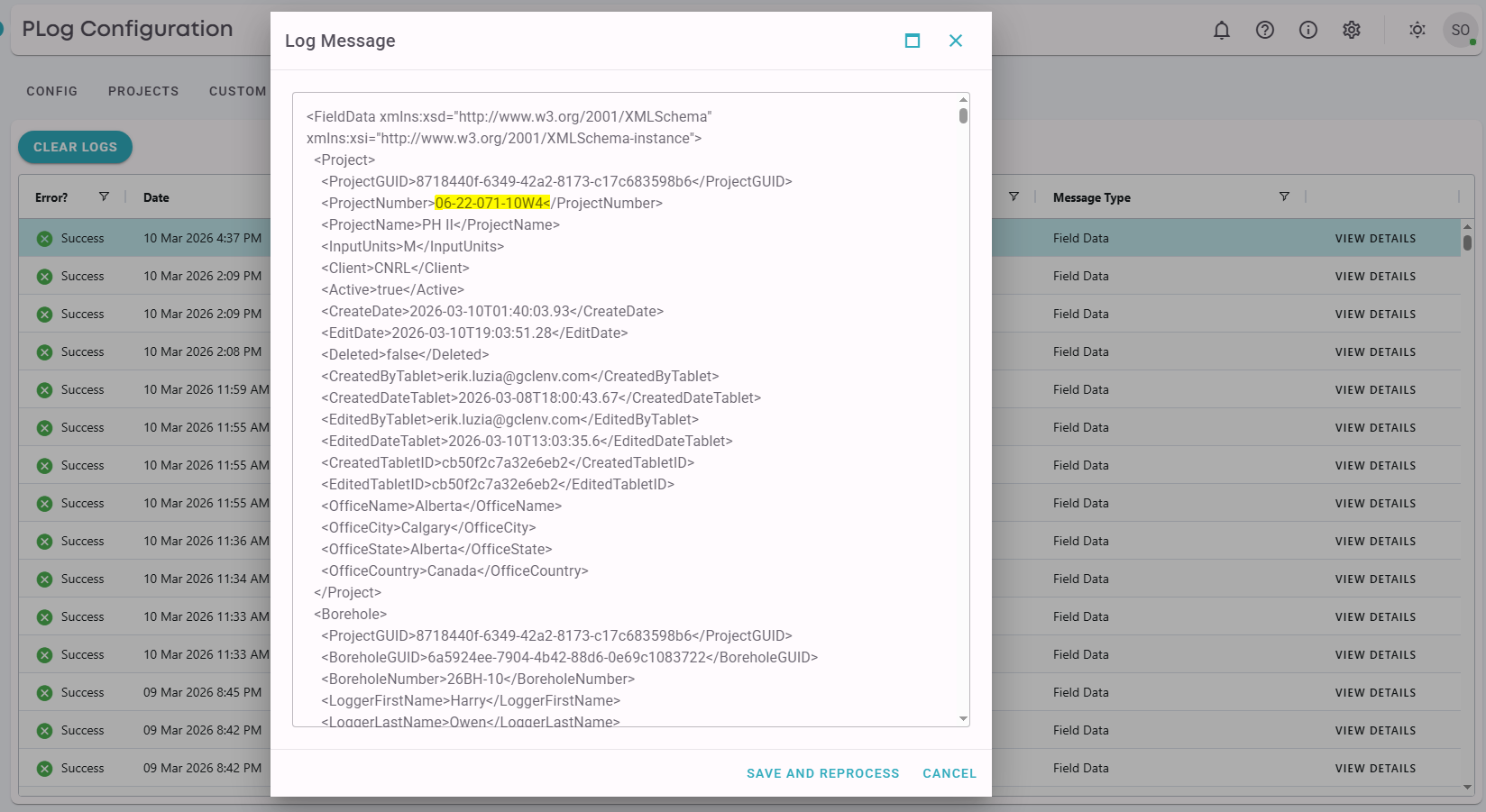Click Save and Reprocess button
Screen dimensions: 1486x812
(x=822, y=773)
